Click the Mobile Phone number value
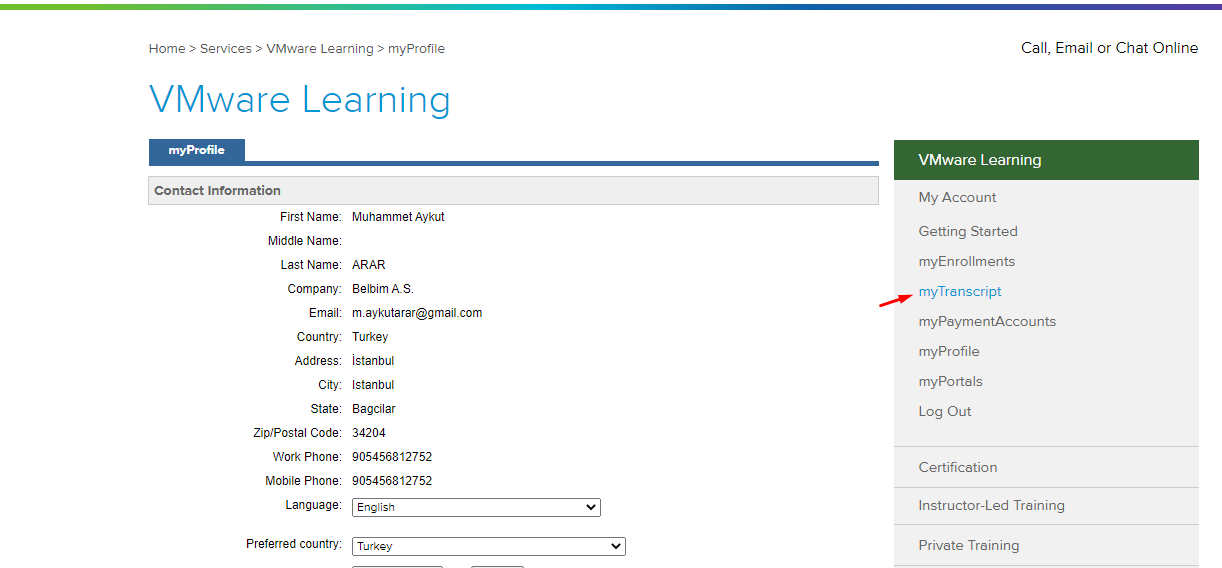This screenshot has width=1222, height=568. (392, 481)
